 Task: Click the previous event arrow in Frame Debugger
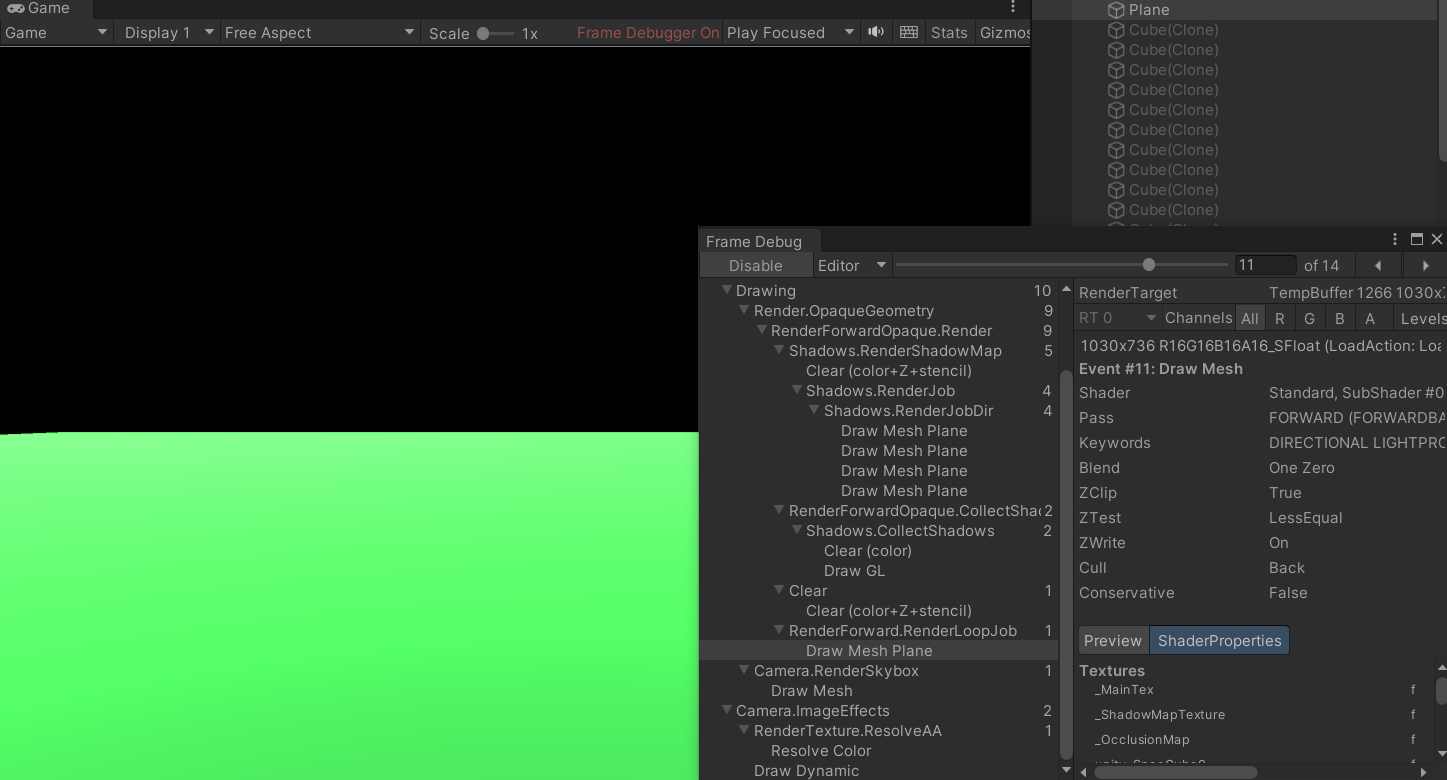[x=1378, y=264]
